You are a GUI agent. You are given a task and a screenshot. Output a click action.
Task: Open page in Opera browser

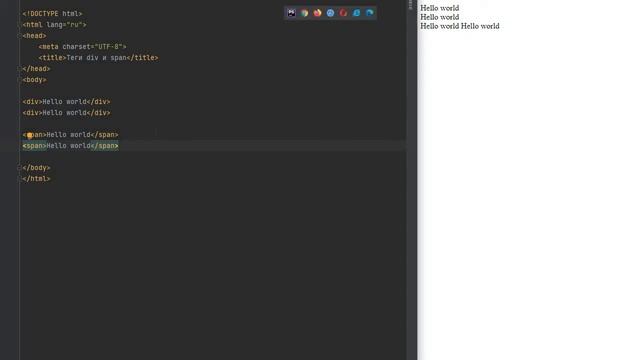pyautogui.click(x=343, y=13)
